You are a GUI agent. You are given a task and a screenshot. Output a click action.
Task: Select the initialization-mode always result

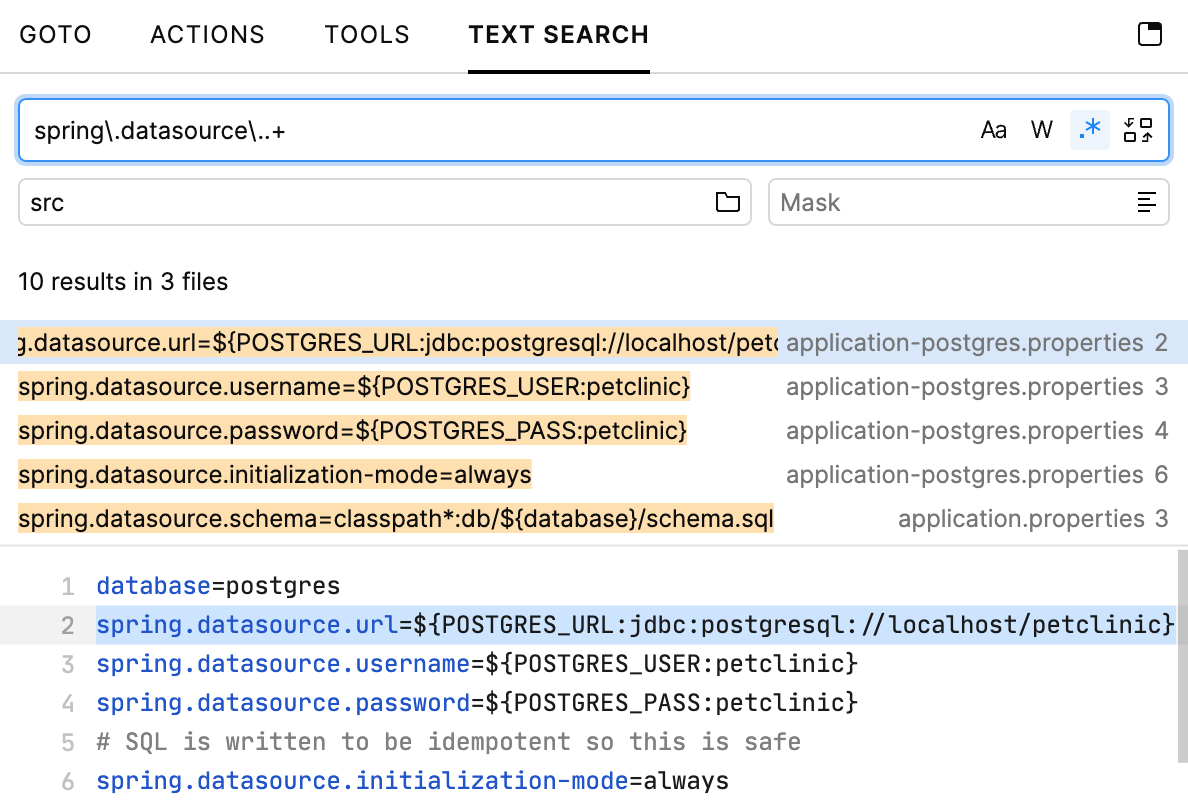[x=276, y=474]
